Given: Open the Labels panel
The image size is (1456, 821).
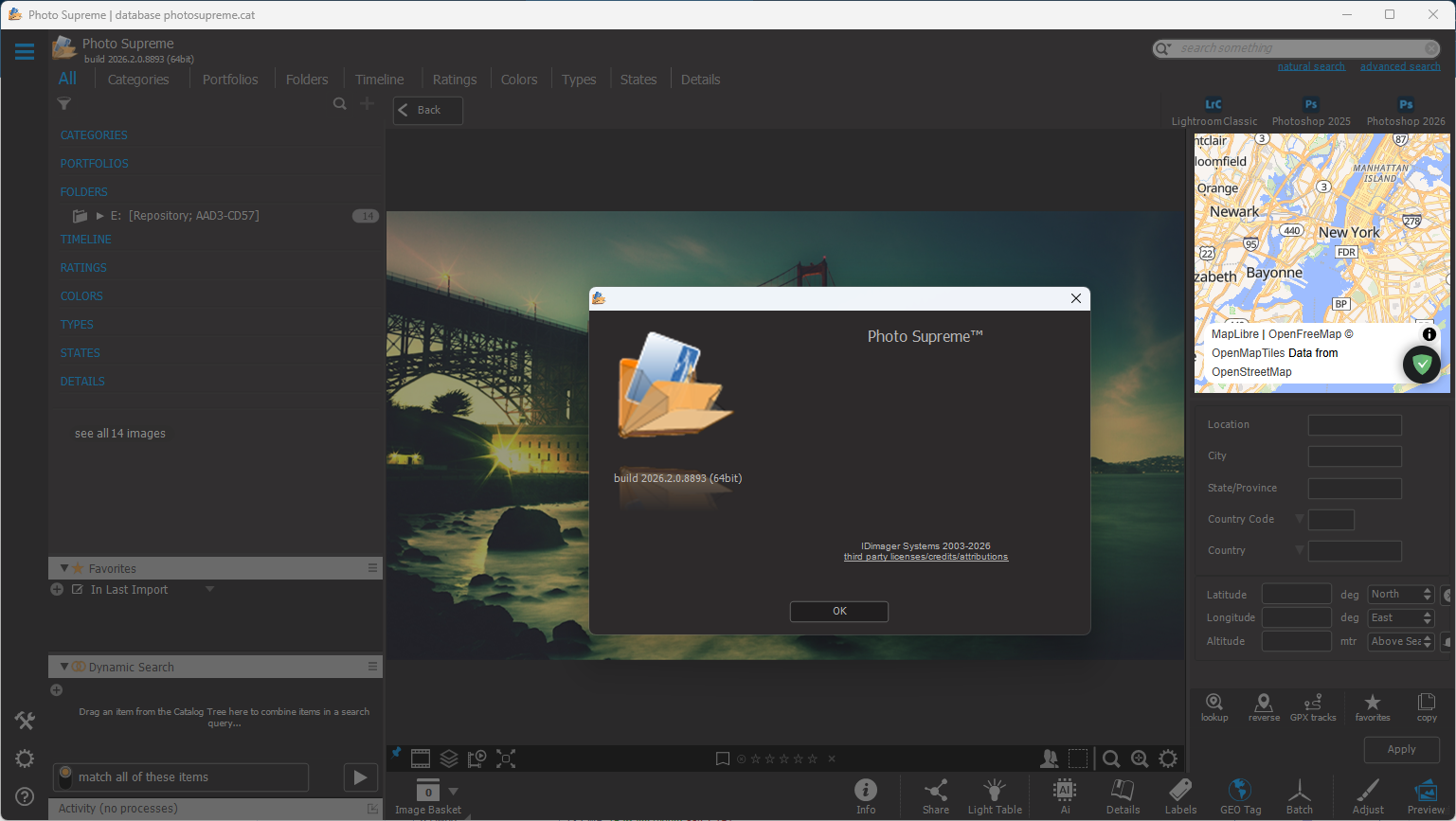Looking at the screenshot, I should pos(1180,794).
